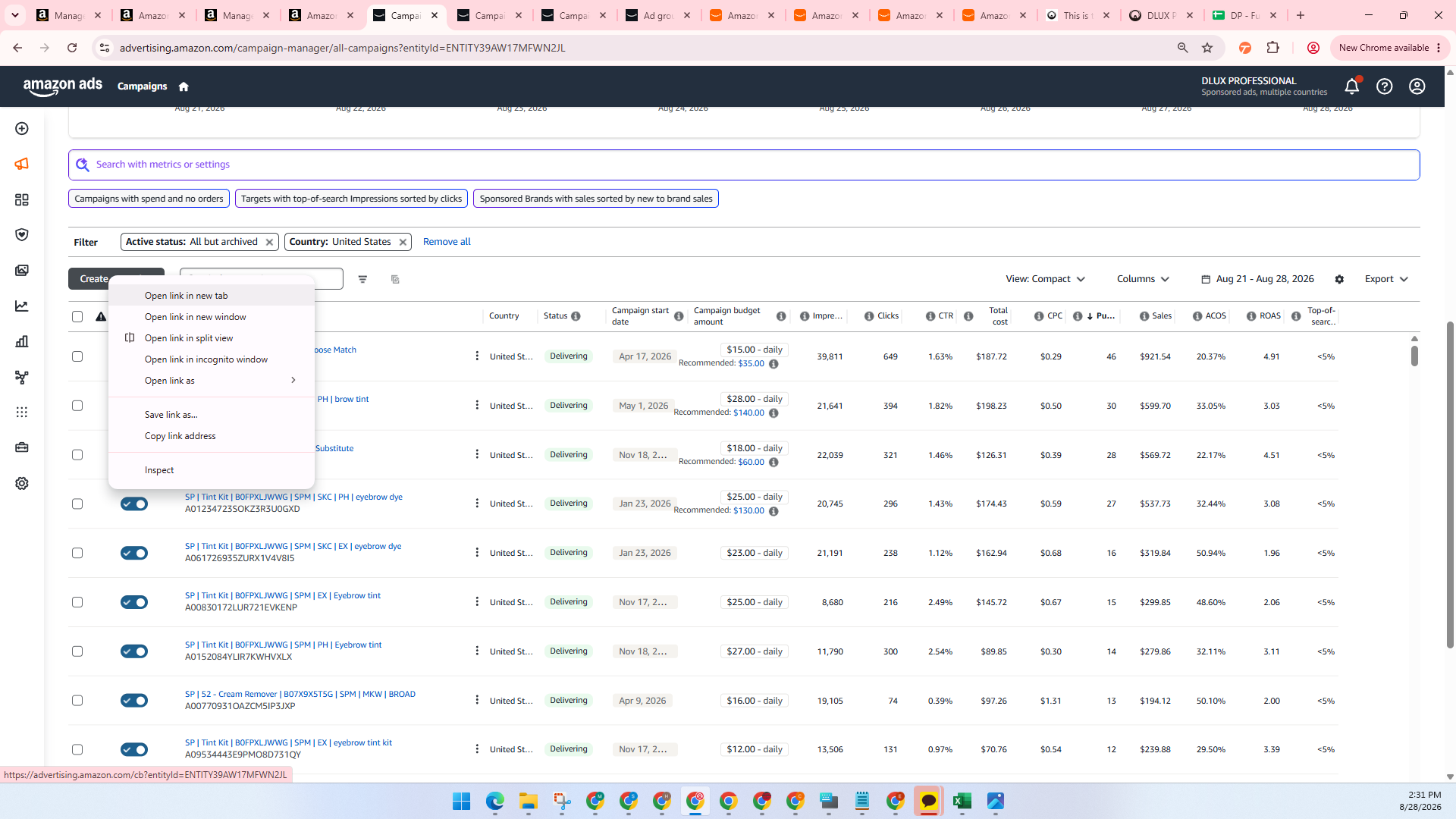Select checkbox for the $15.00 daily budget row

click(77, 356)
